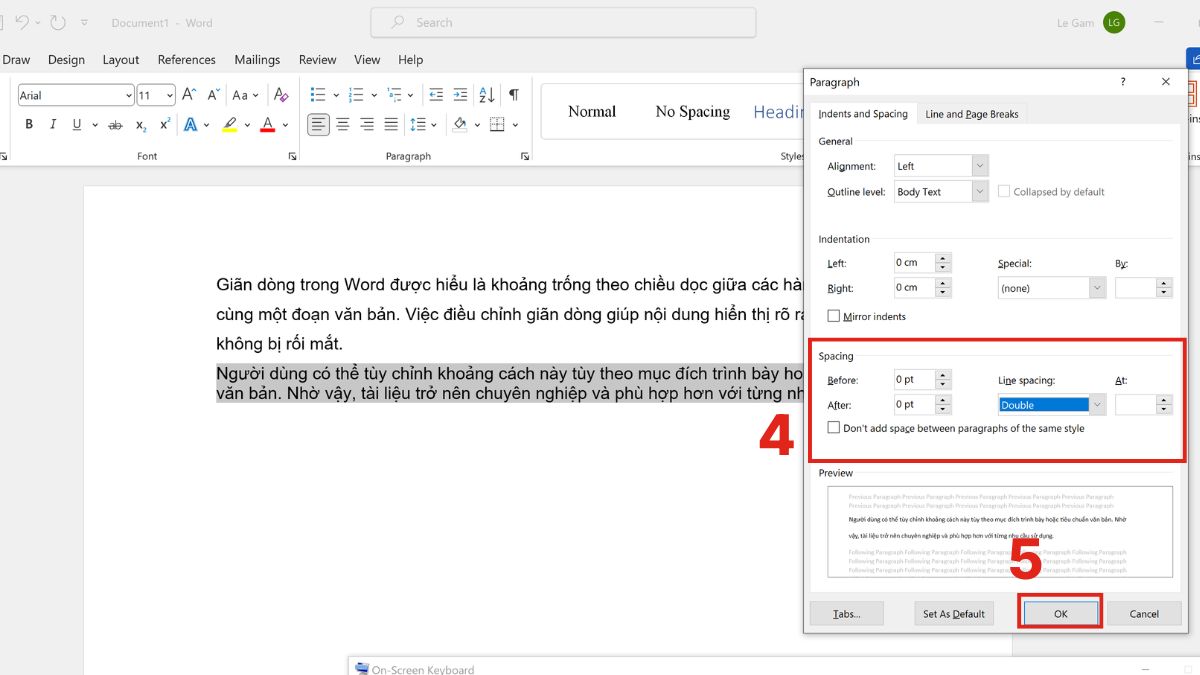Open the Le Gam account avatar
Image resolution: width=1200 pixels, height=675 pixels.
(x=1114, y=22)
